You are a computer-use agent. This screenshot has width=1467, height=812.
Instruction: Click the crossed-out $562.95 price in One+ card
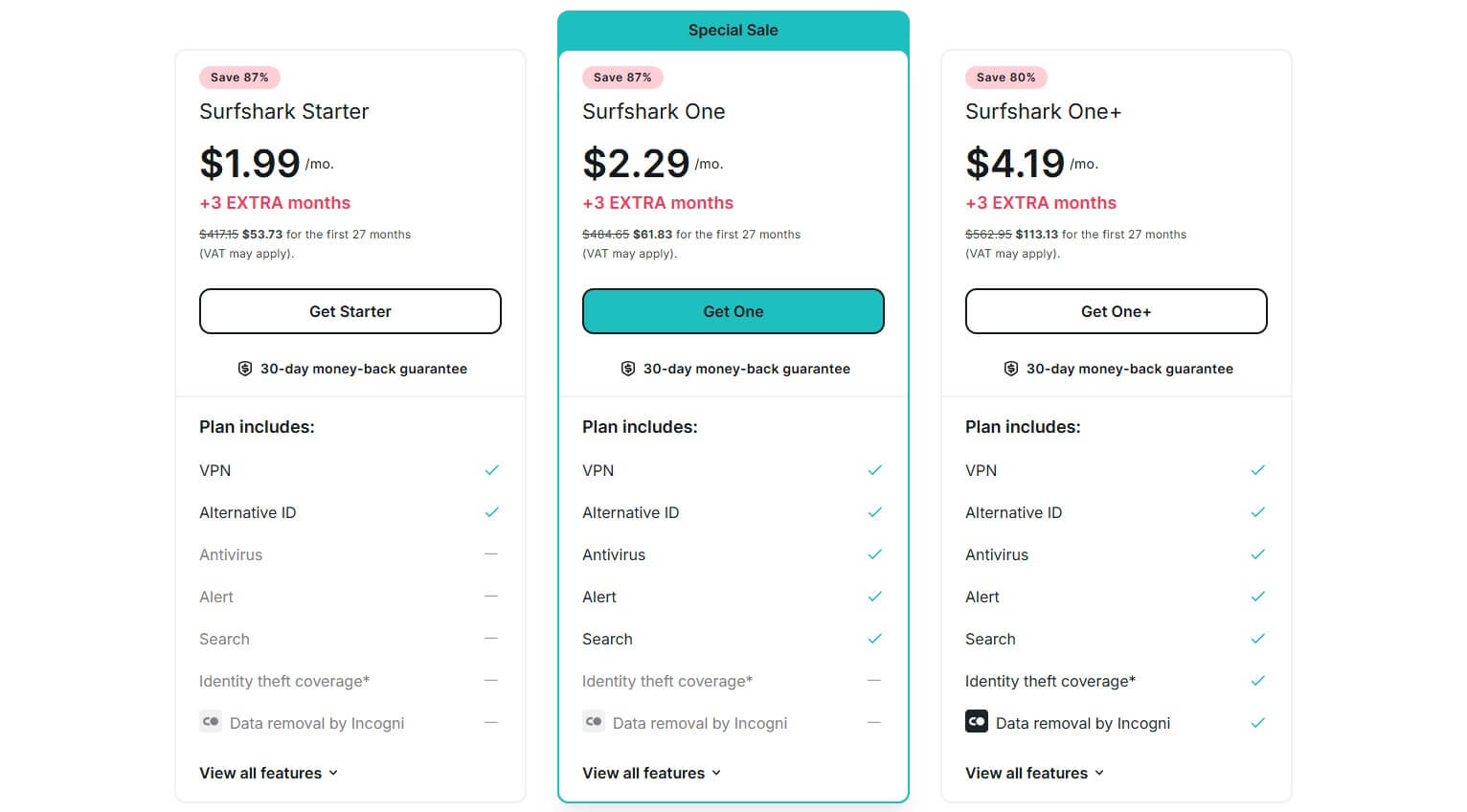tap(988, 234)
